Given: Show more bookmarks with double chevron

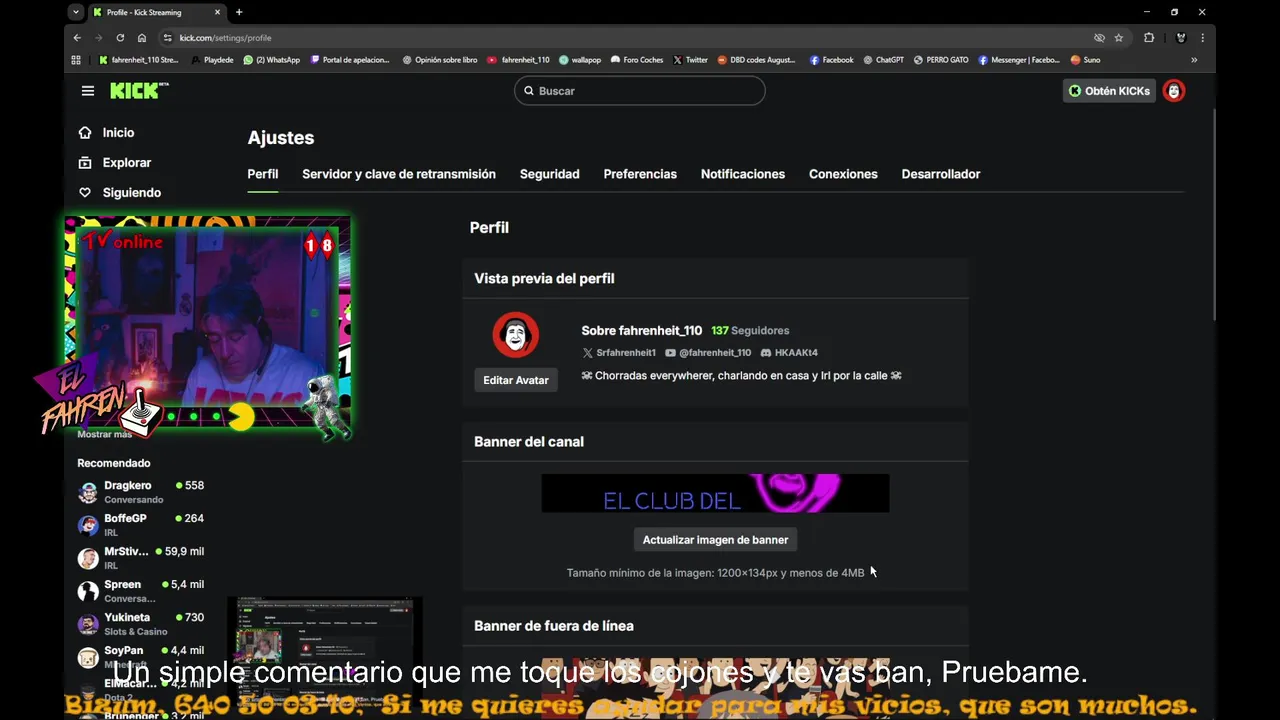Looking at the screenshot, I should tap(1194, 60).
